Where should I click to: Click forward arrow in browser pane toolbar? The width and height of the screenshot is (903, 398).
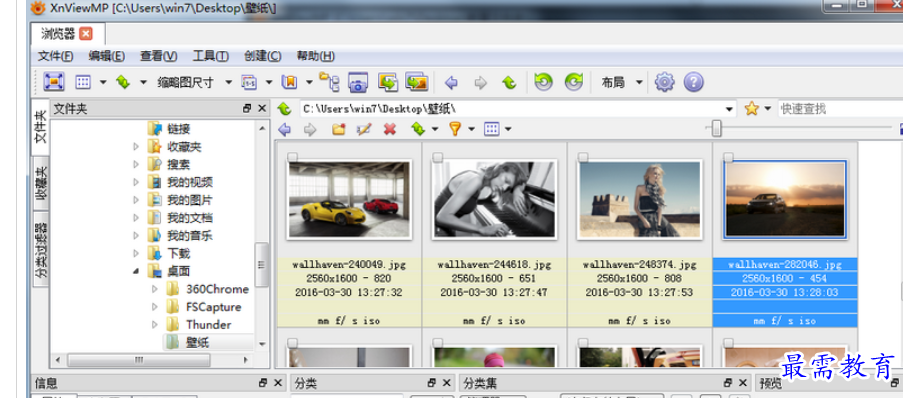tap(310, 130)
